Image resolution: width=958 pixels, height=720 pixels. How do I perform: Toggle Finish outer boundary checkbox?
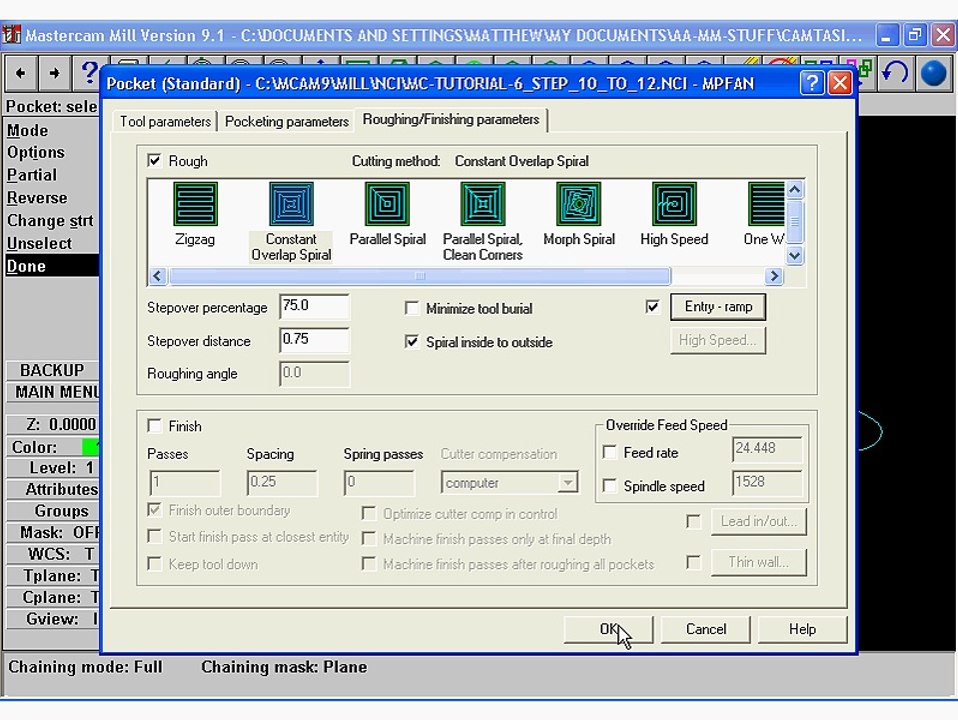[155, 510]
